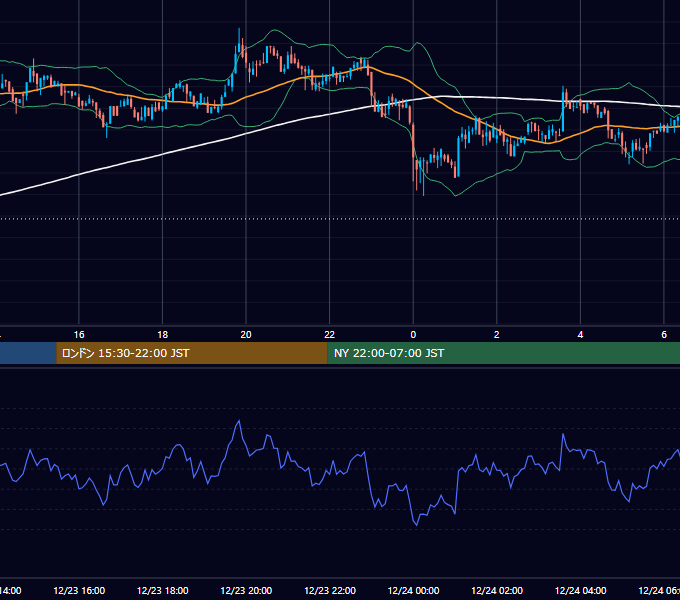680x600 pixels.
Task: Click the NY 22:00-07:00 JST session bar
Action: pyautogui.click(x=503, y=353)
